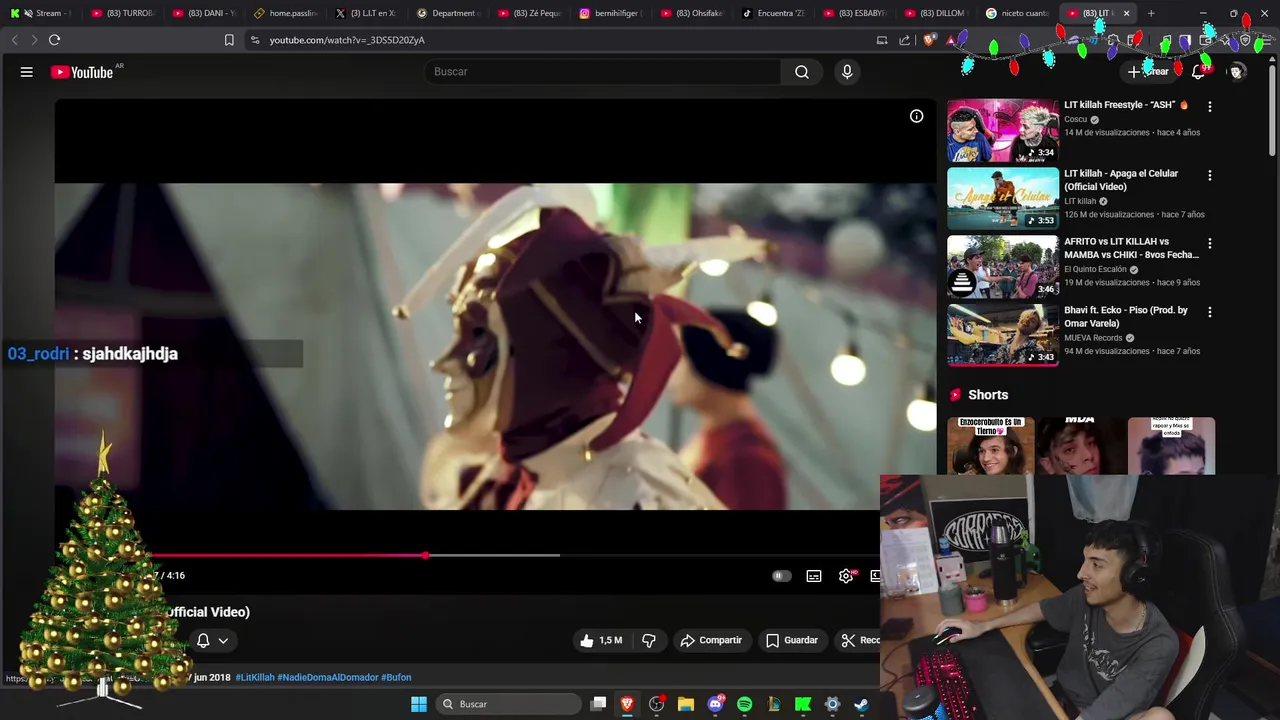The width and height of the screenshot is (1280, 720).
Task: Open the video info card icon
Action: [916, 116]
